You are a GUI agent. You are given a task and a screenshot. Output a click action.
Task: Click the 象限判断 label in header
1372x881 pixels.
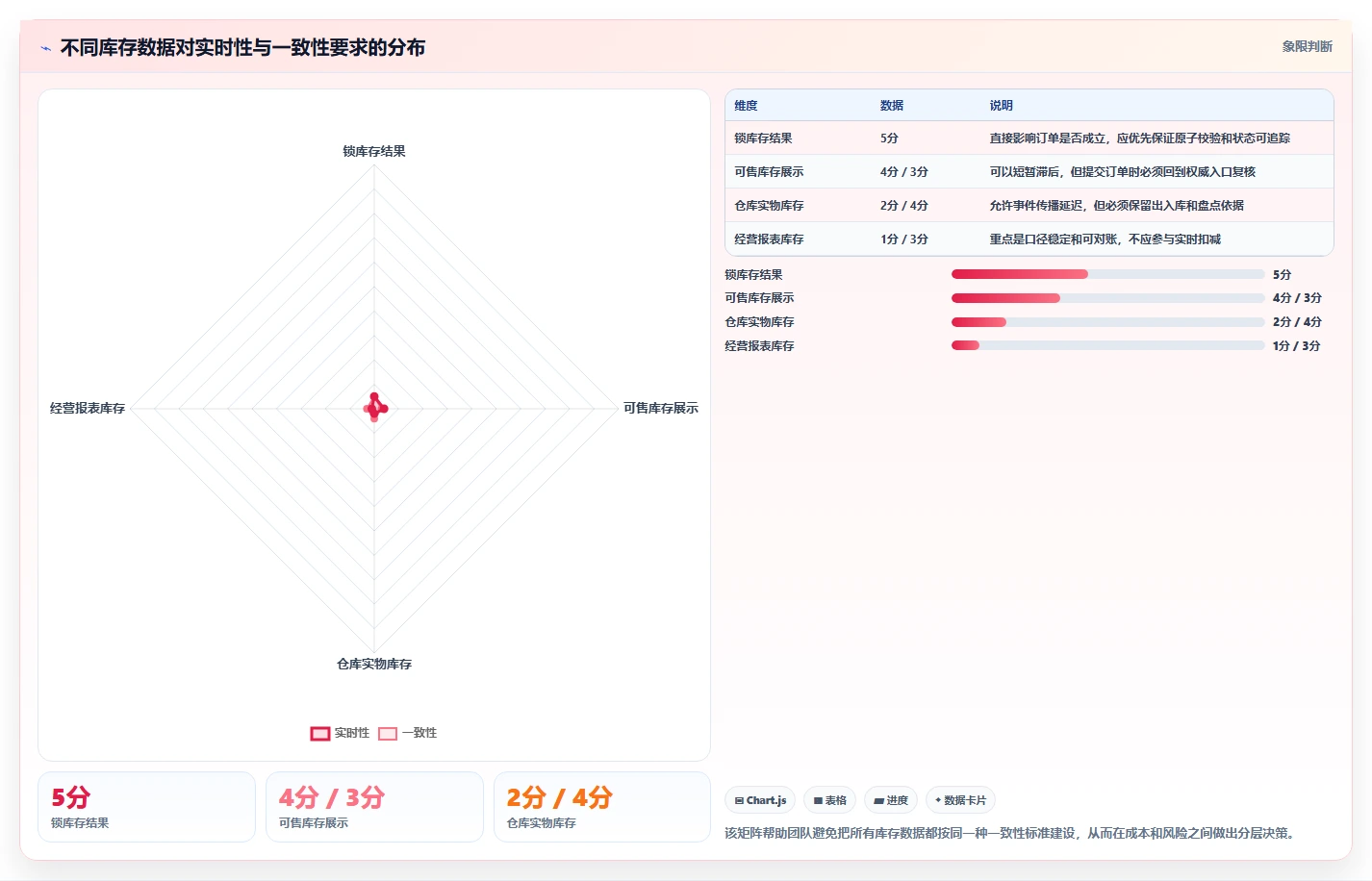[x=1307, y=46]
